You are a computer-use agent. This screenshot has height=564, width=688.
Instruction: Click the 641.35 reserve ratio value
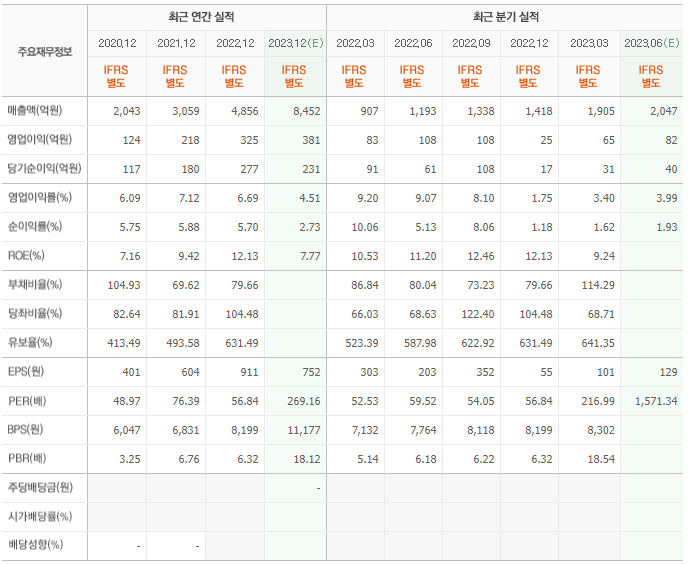(x=598, y=343)
